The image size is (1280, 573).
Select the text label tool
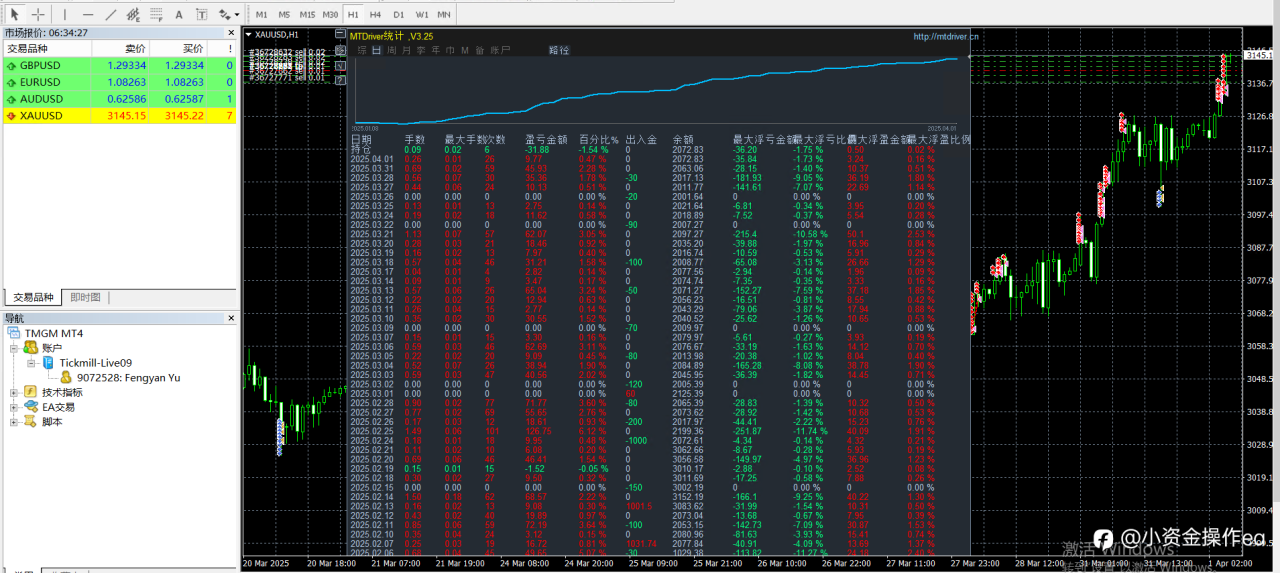click(x=202, y=15)
